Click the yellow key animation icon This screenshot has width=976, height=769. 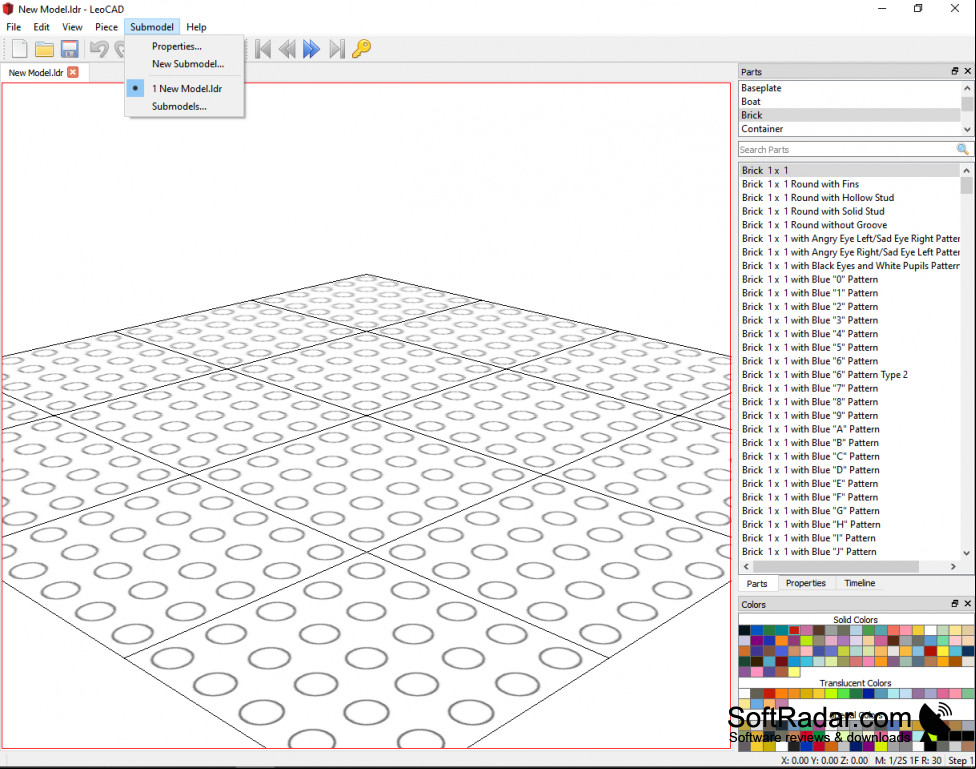tap(361, 49)
